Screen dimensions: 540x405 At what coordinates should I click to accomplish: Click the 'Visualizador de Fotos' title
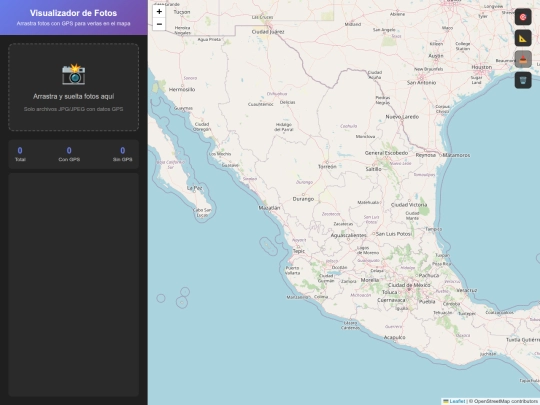coord(73,13)
